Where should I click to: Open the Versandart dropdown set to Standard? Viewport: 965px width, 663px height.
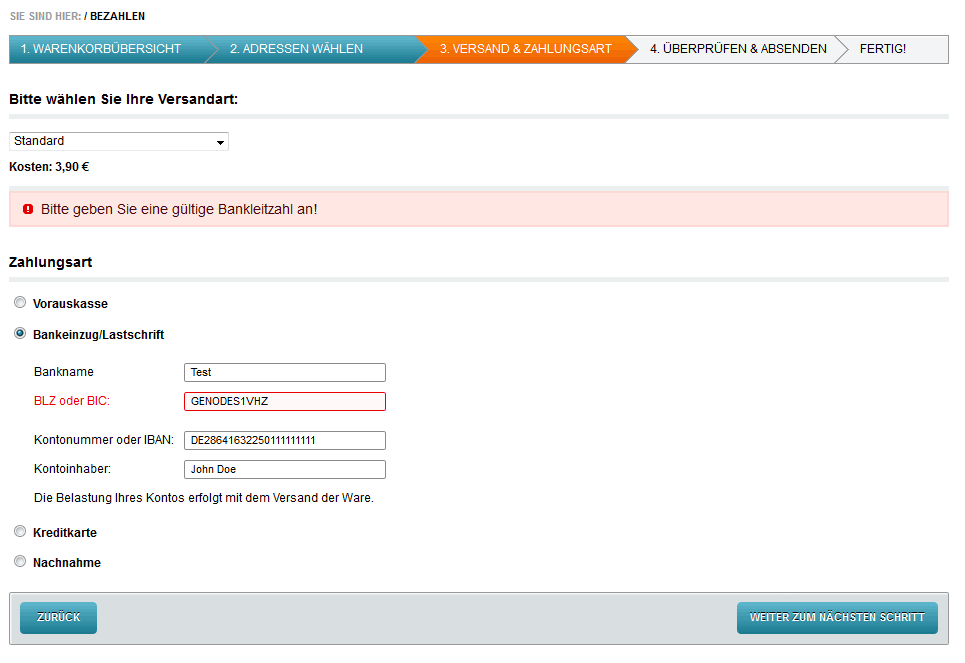119,142
